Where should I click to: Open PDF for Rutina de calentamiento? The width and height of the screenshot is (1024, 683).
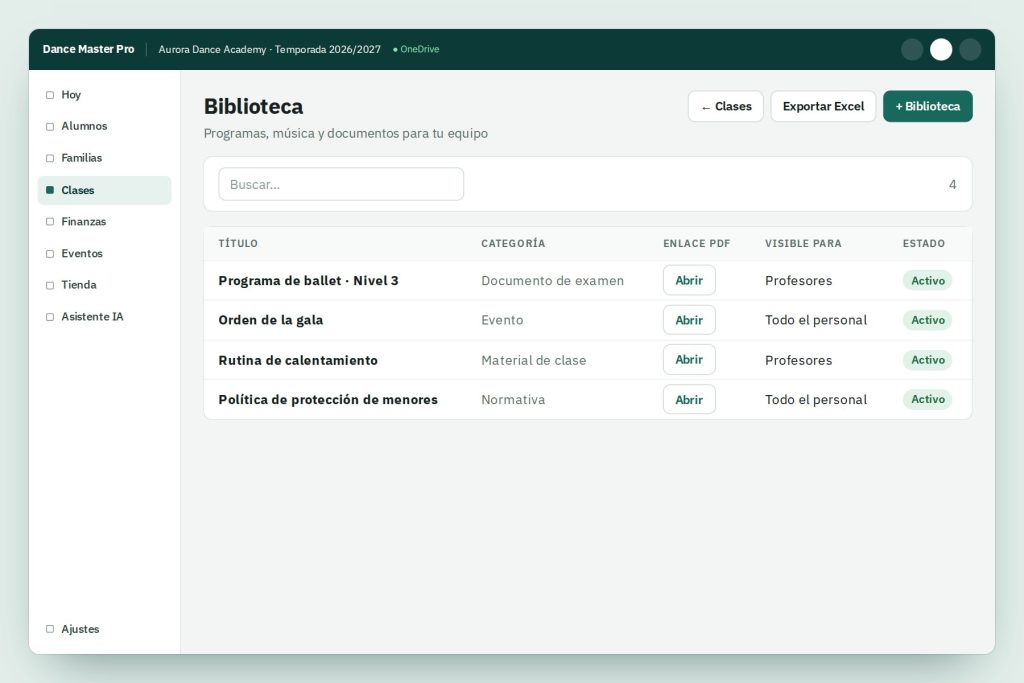click(x=689, y=360)
